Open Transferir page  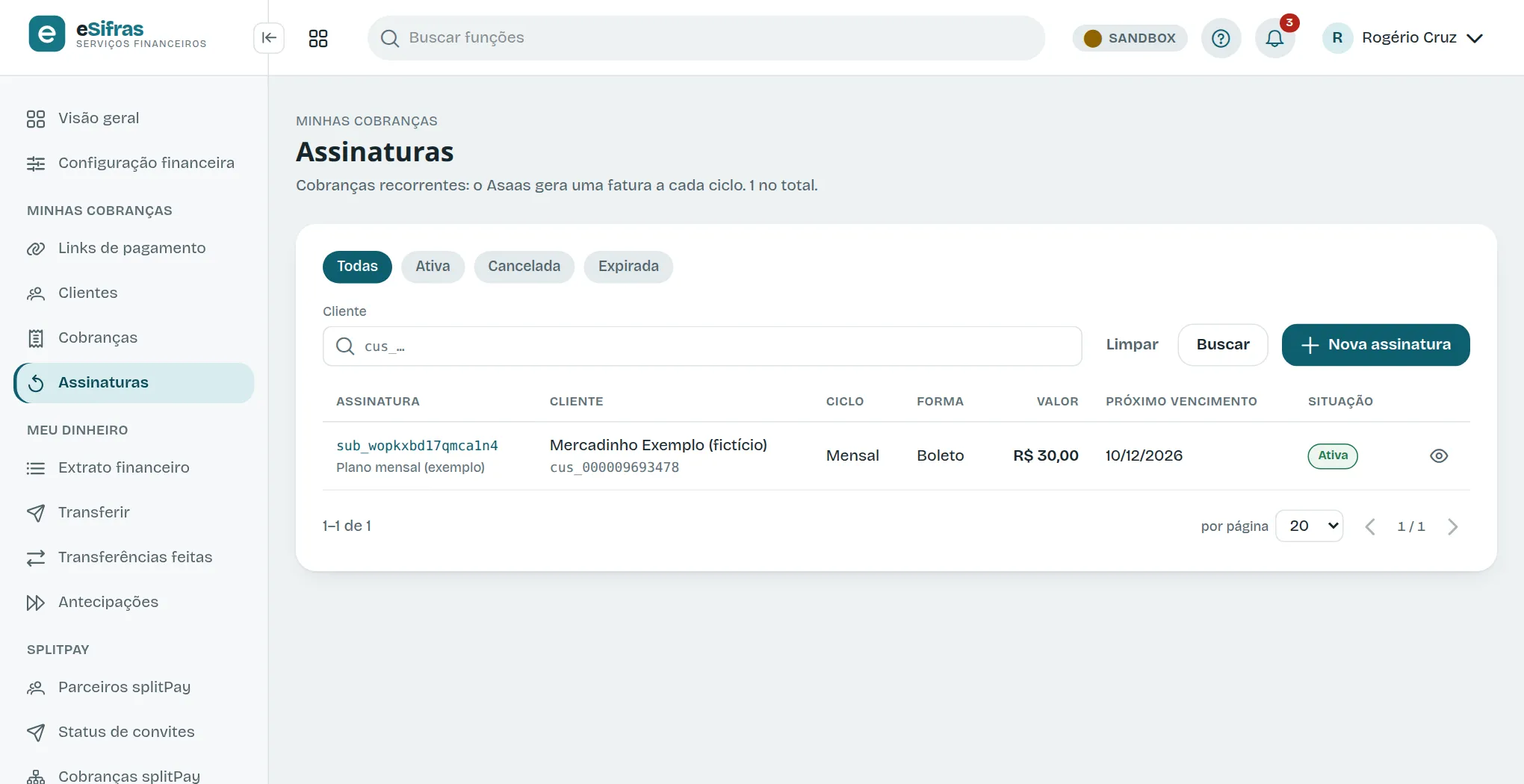pyautogui.click(x=134, y=513)
